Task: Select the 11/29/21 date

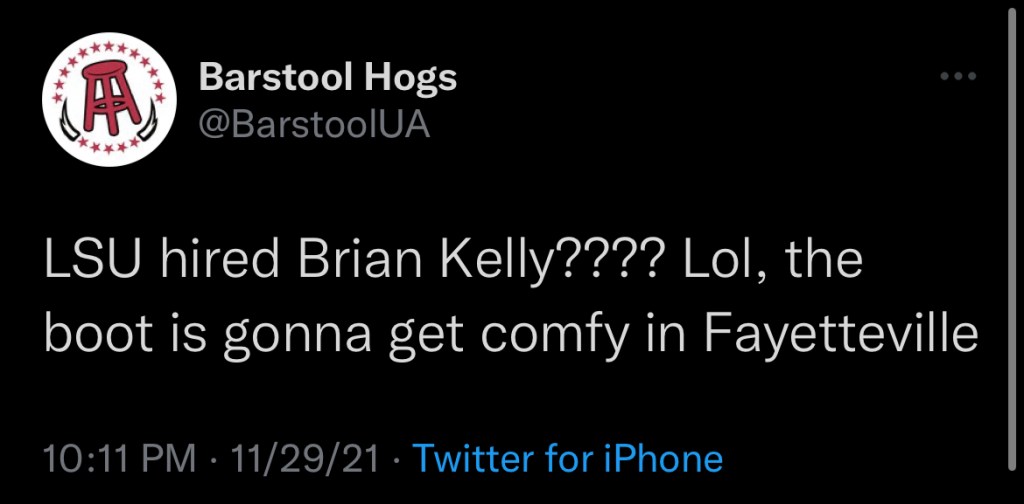Action: (x=305, y=459)
